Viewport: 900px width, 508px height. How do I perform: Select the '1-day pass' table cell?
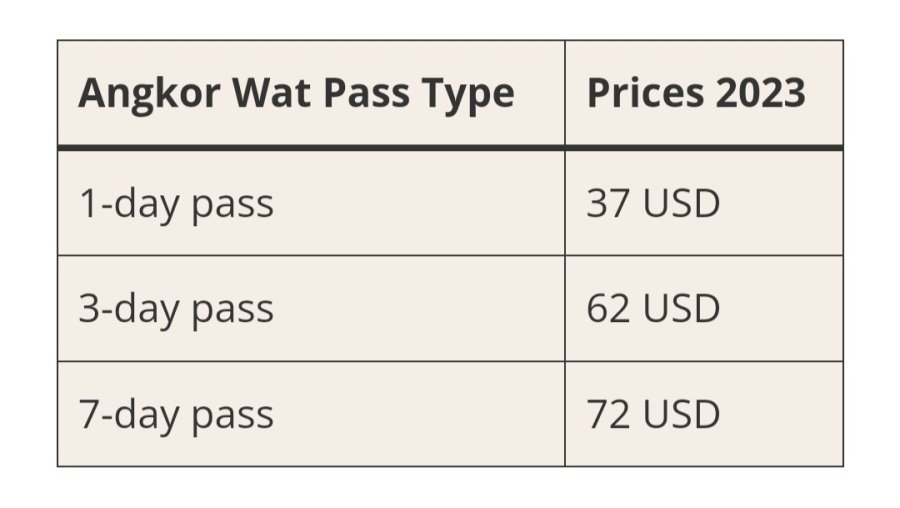click(x=311, y=203)
